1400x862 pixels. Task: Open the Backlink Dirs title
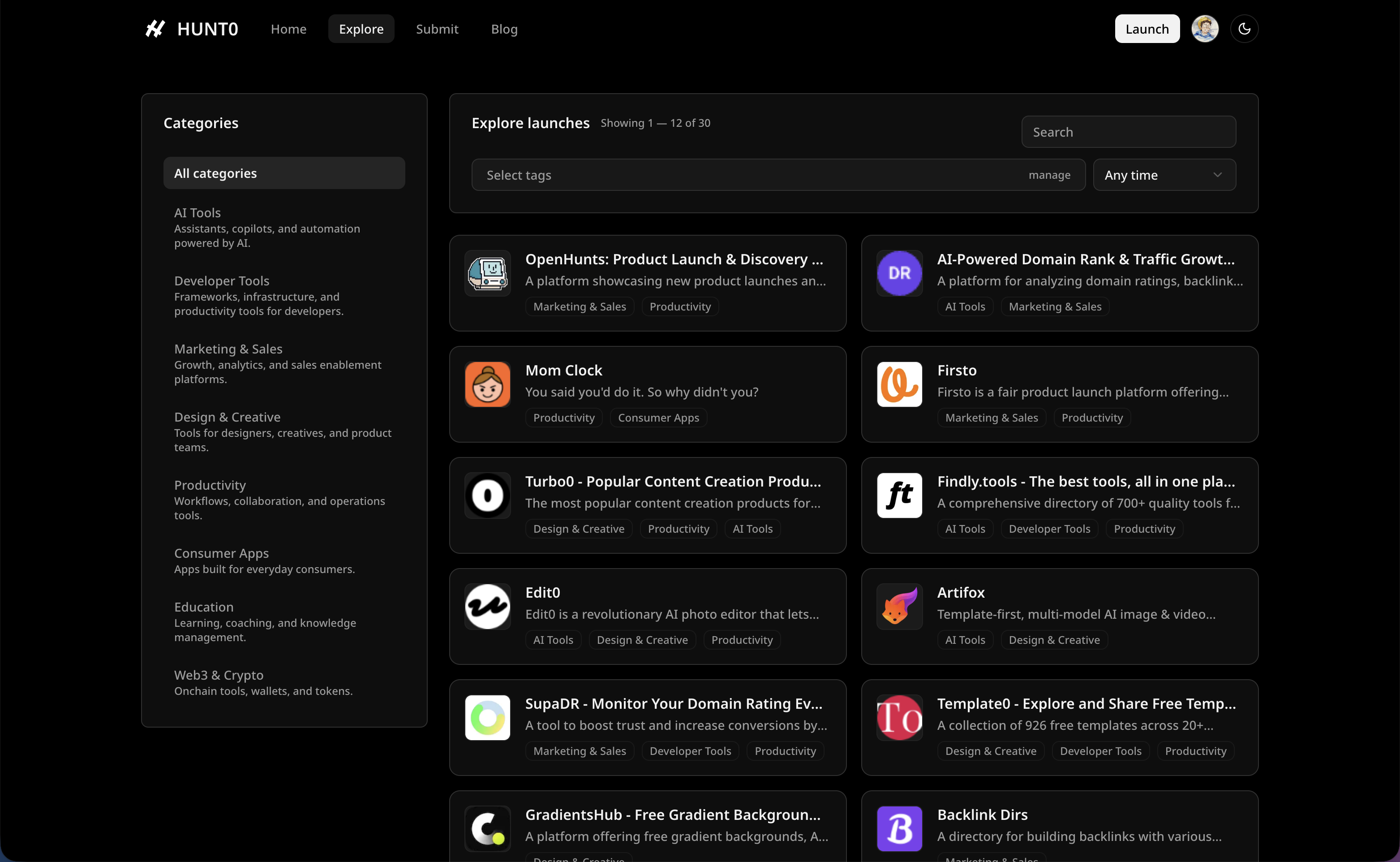(x=982, y=815)
